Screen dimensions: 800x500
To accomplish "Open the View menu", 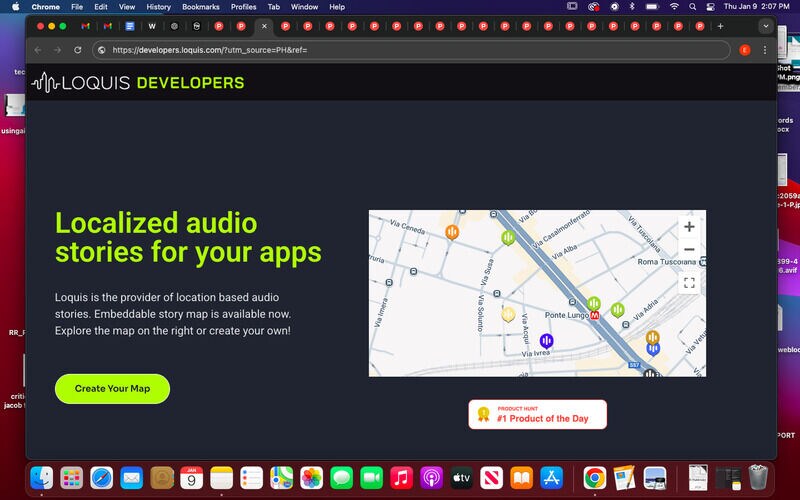I will click(127, 7).
